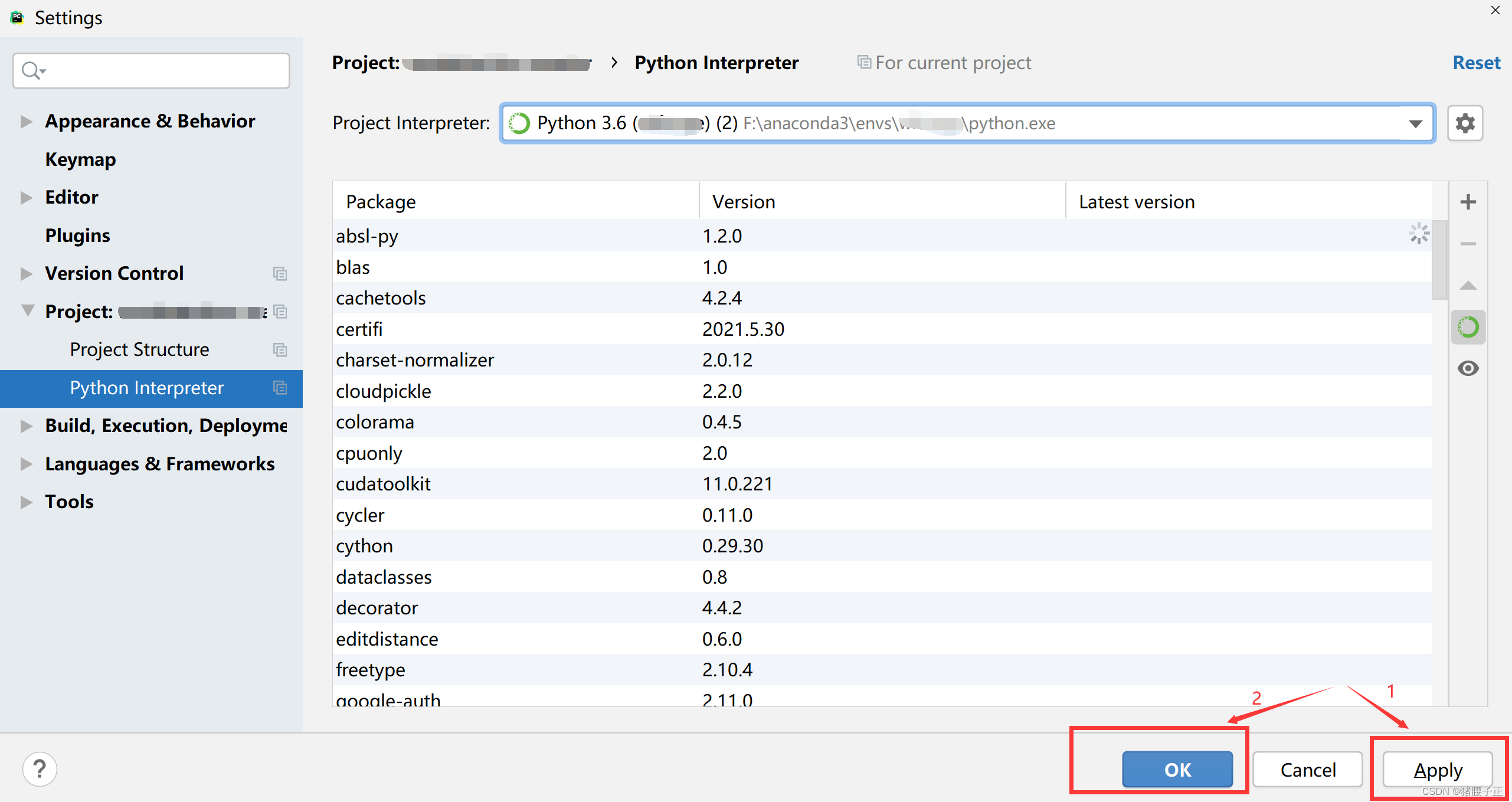Click the plus icon to install package
The image size is (1512, 802).
tap(1468, 202)
